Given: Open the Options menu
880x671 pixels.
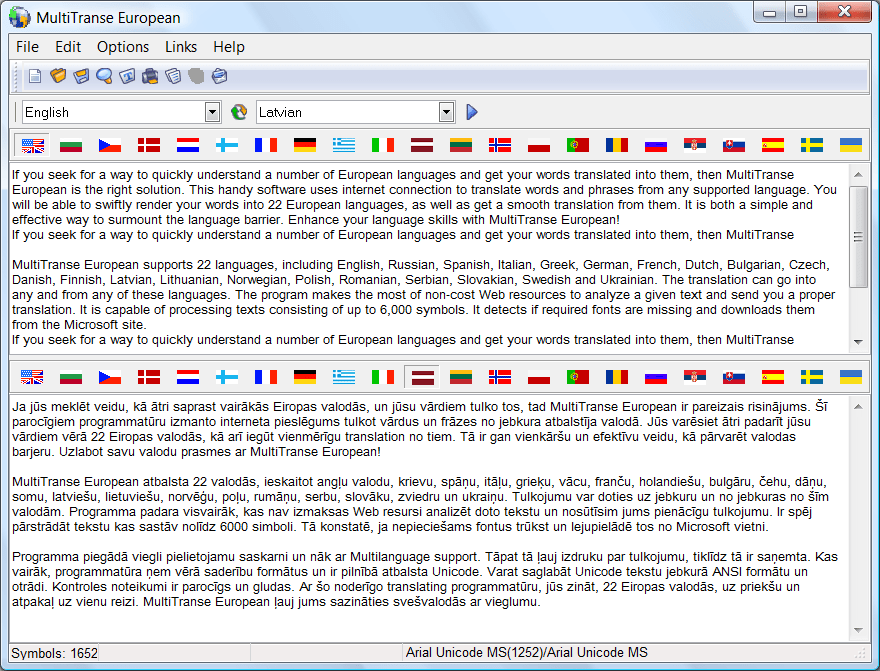Looking at the screenshot, I should pyautogui.click(x=122, y=46).
